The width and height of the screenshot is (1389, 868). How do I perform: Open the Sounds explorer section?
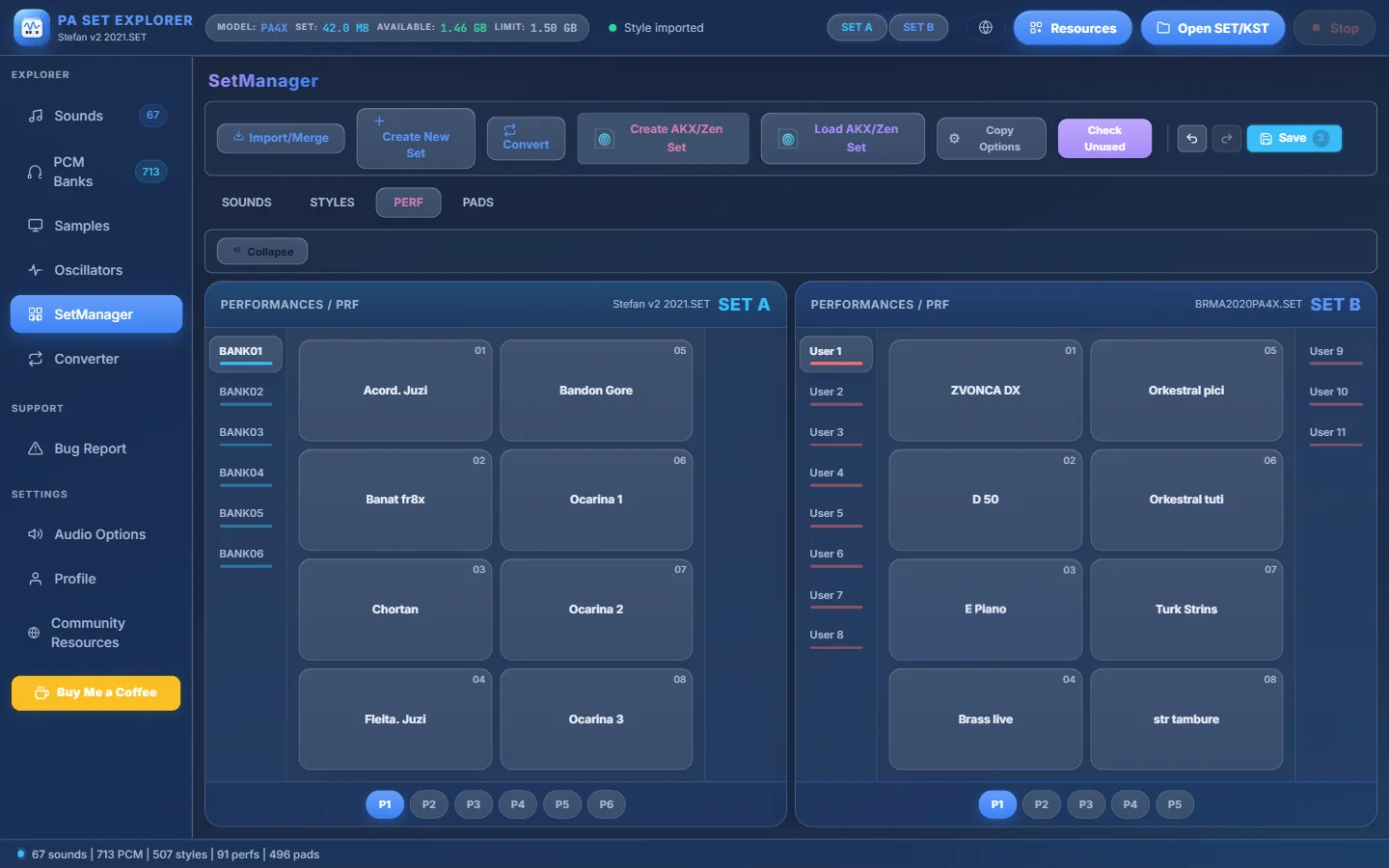click(x=96, y=116)
